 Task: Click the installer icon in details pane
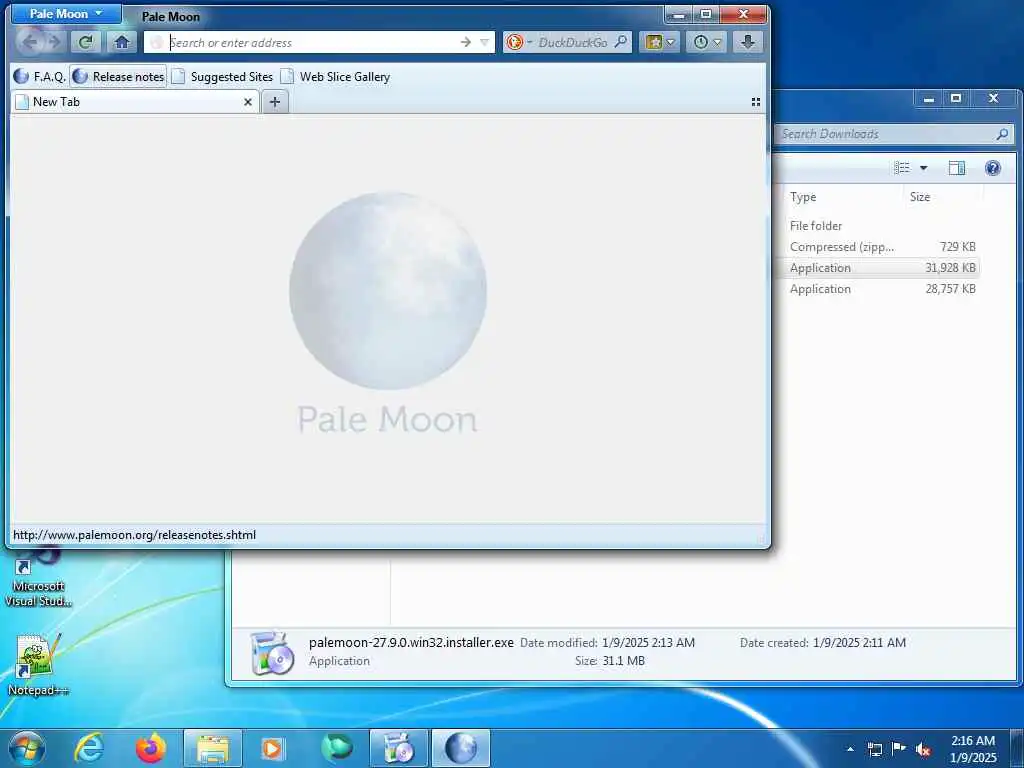coord(272,652)
